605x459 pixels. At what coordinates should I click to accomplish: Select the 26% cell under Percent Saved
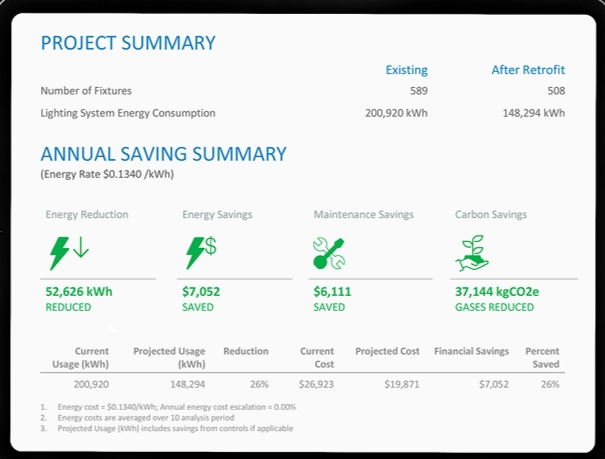pos(550,385)
